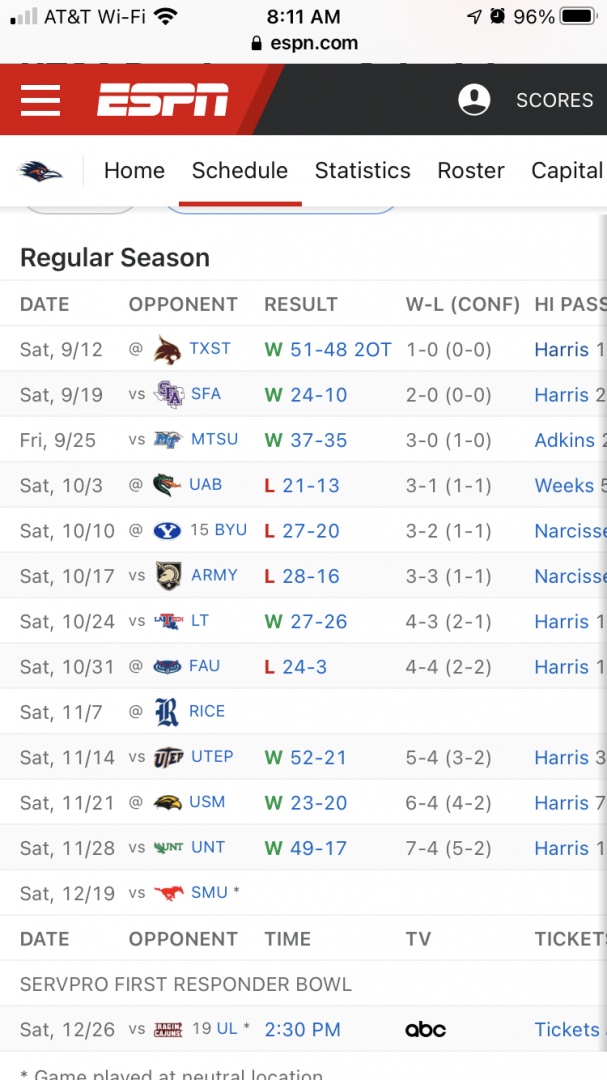The height and width of the screenshot is (1080, 607).
Task: Tap the UTEP Miners logo
Action: [168, 758]
